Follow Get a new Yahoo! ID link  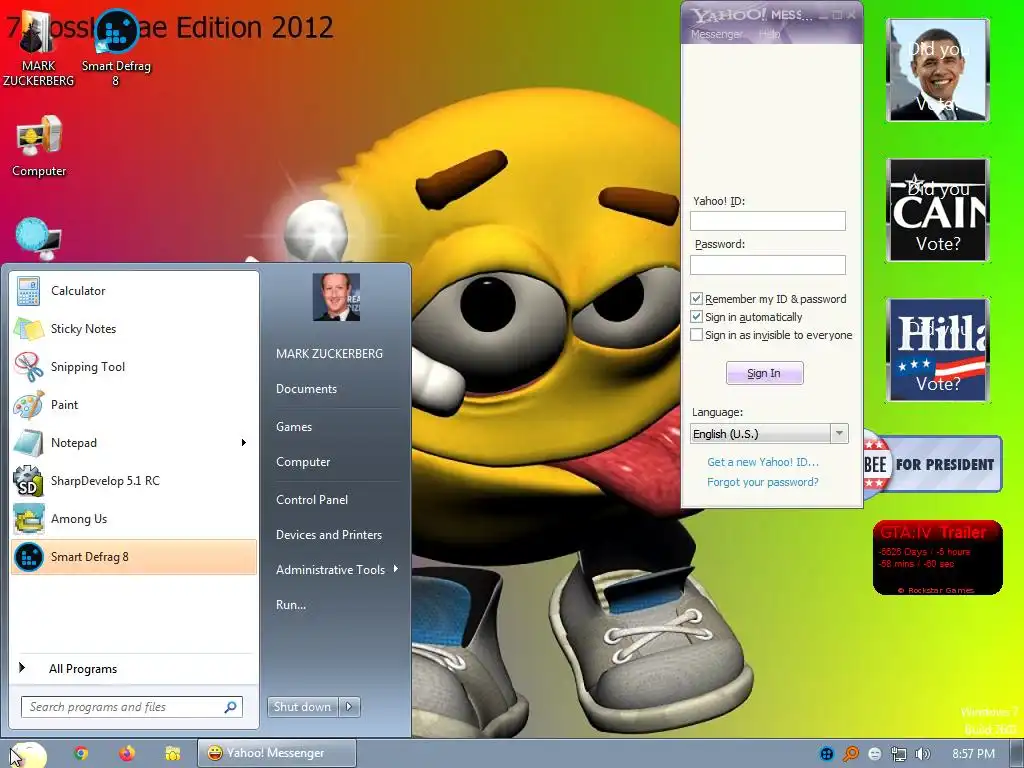click(762, 462)
